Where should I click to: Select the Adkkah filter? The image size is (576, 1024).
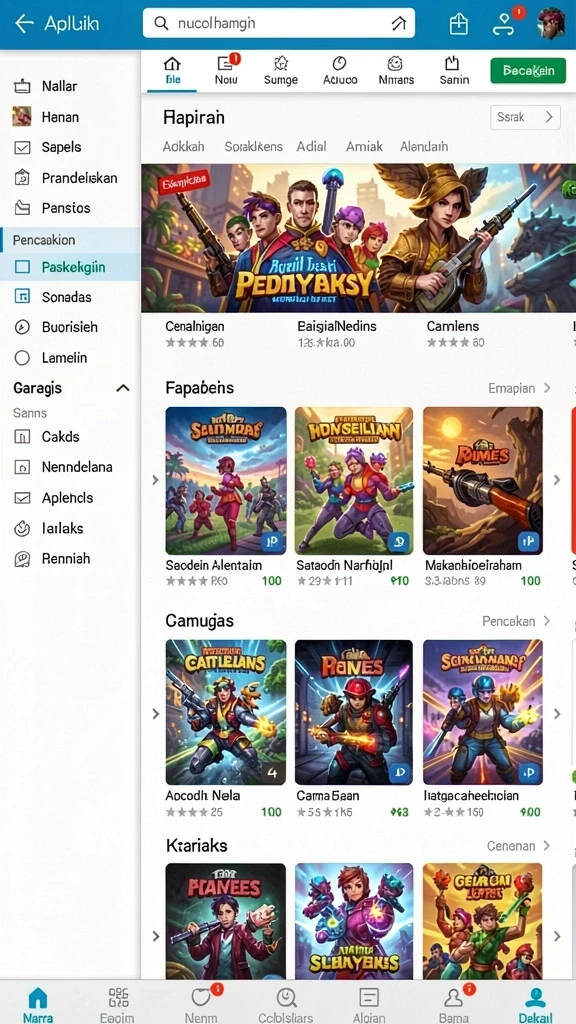pyautogui.click(x=184, y=146)
